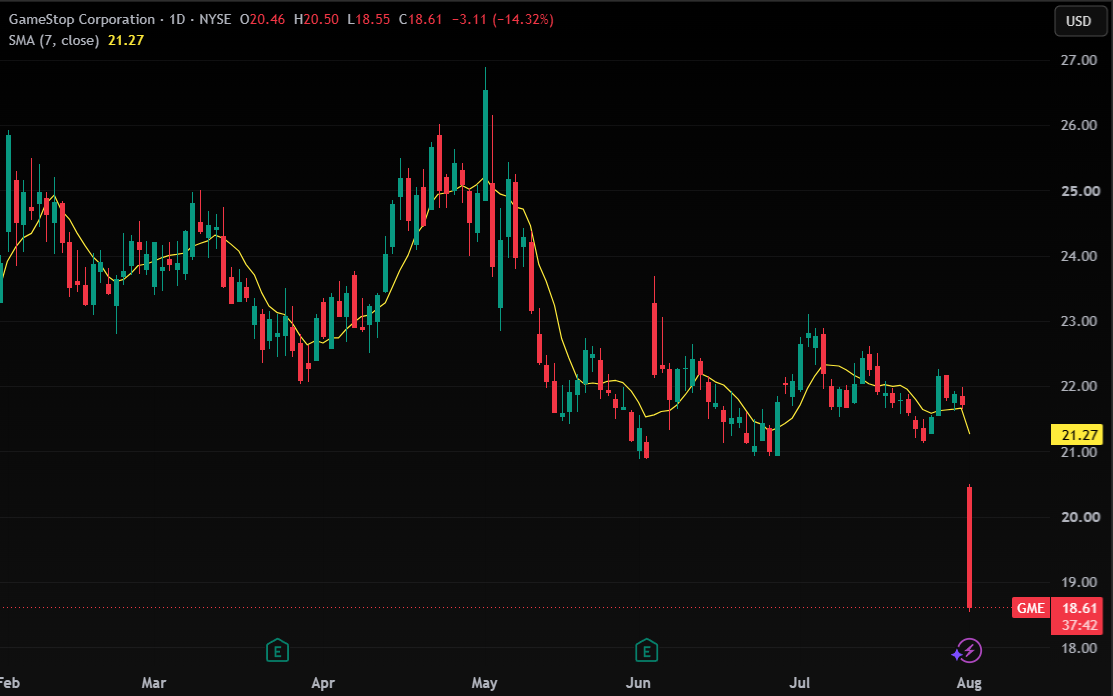This screenshot has height=696, width=1113.
Task: Click the Aug label on time axis
Action: pos(969,683)
